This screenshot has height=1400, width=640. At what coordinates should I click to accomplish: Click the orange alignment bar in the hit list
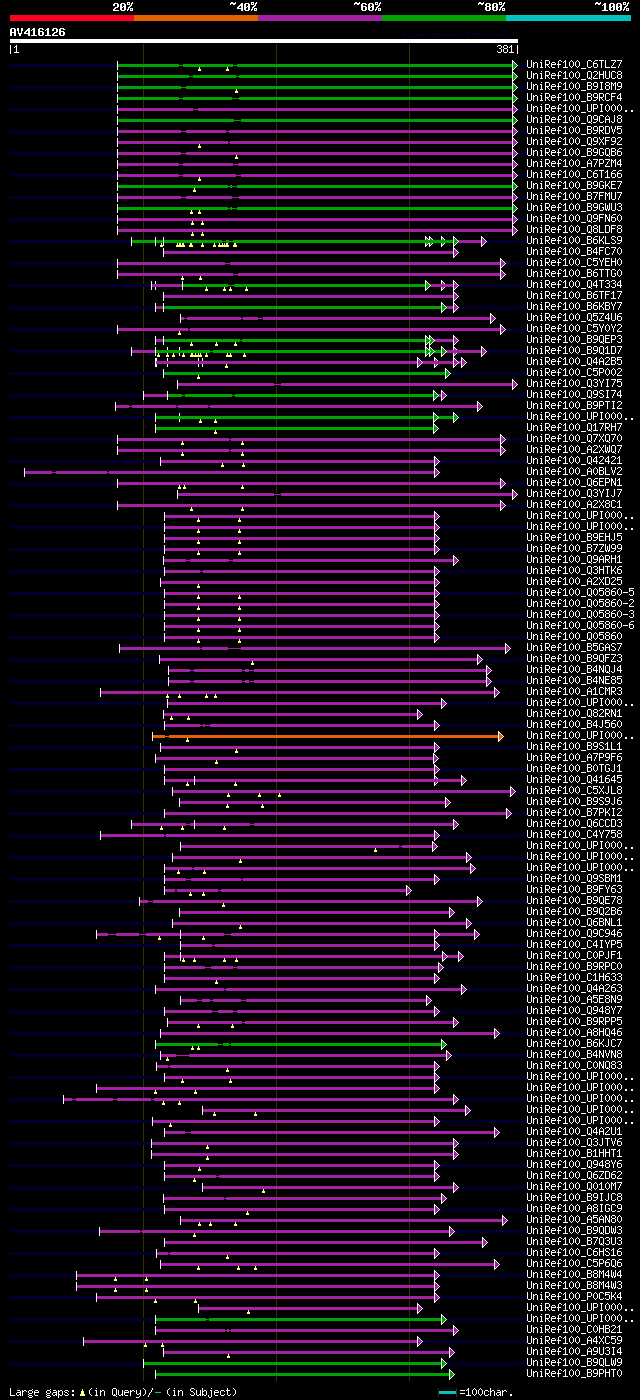(x=328, y=736)
